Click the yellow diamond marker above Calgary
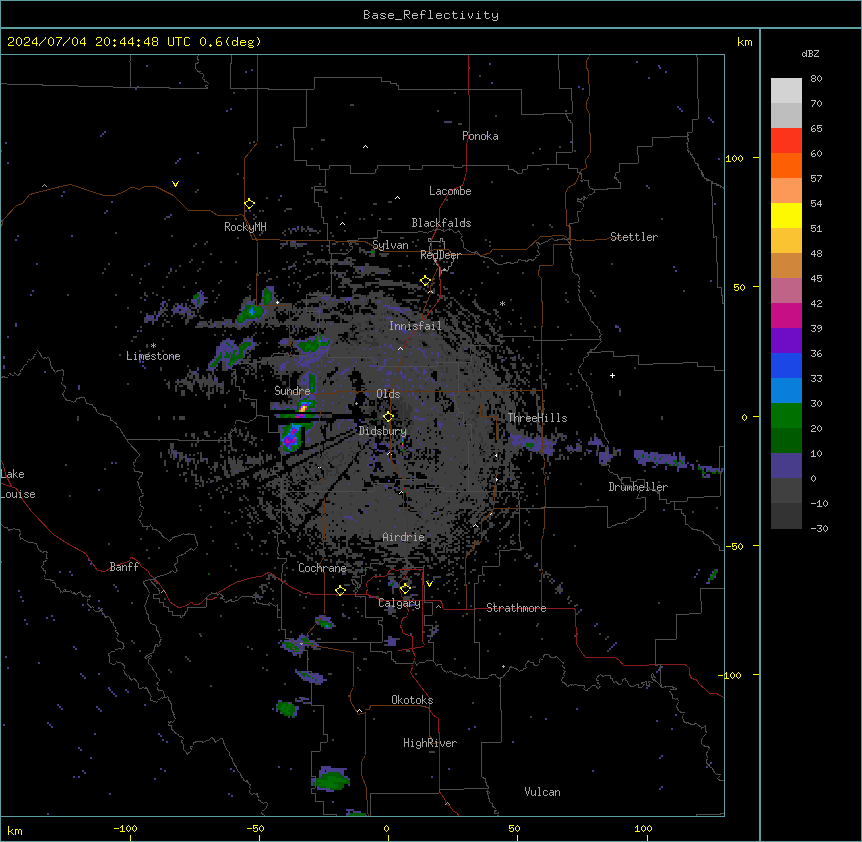The height and width of the screenshot is (842, 862). 405,589
